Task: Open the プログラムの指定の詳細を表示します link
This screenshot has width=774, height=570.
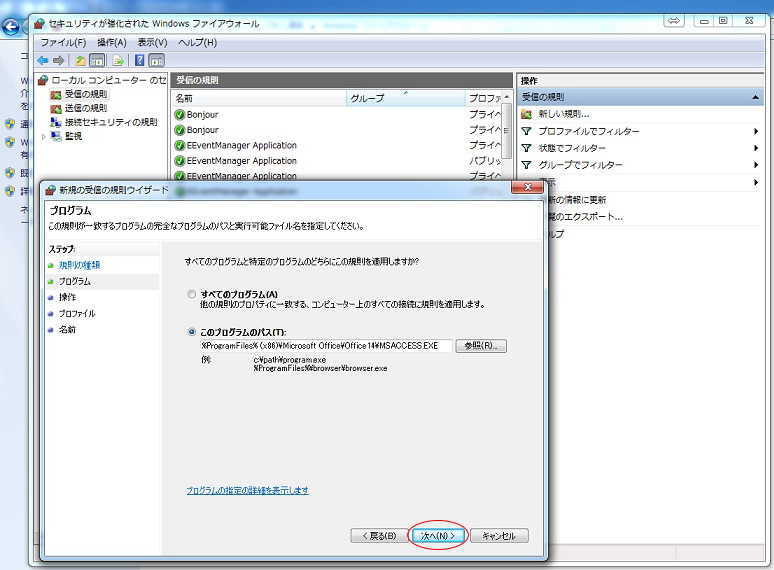Action: [247, 490]
